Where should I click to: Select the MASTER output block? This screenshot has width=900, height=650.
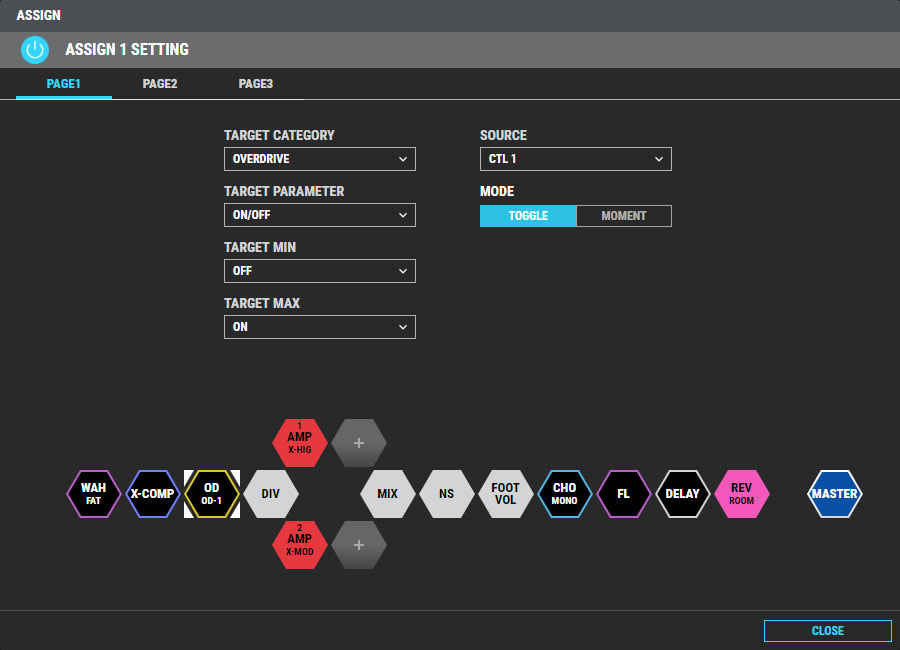[x=835, y=494]
